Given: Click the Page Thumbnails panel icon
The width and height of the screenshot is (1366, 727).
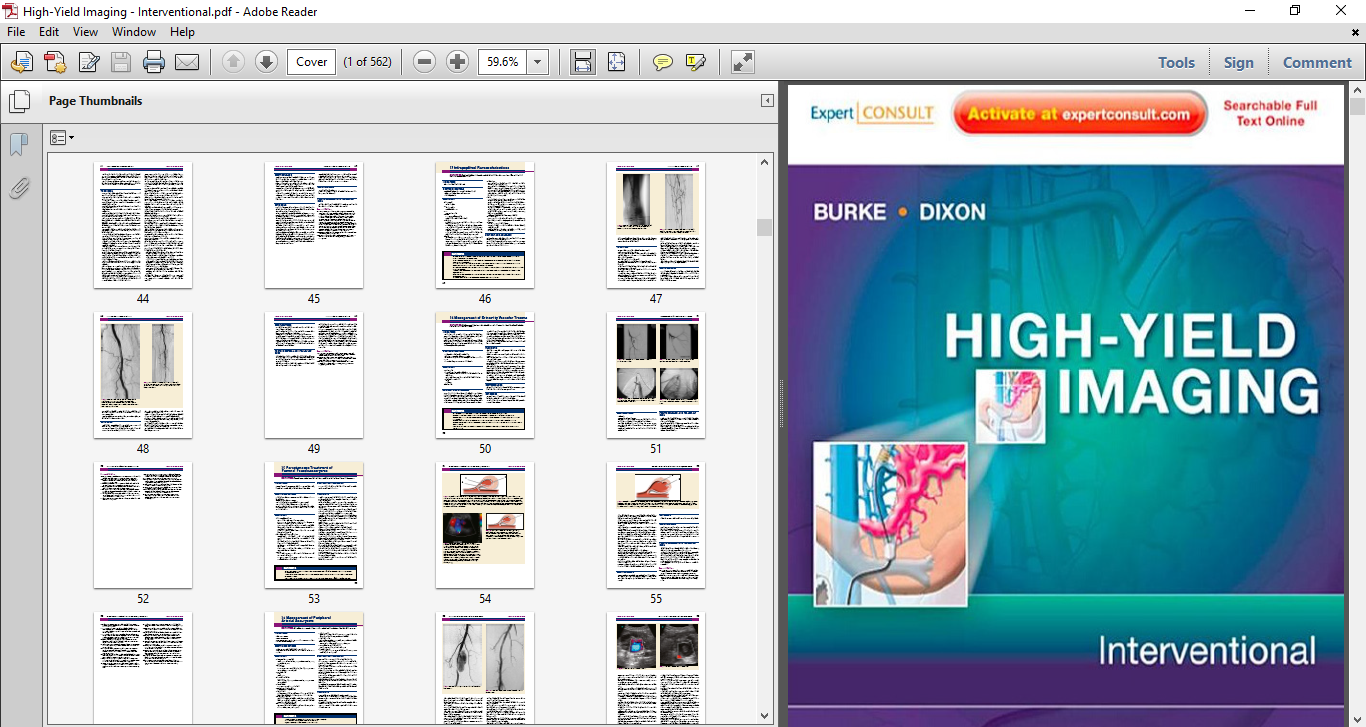Looking at the screenshot, I should [18, 101].
